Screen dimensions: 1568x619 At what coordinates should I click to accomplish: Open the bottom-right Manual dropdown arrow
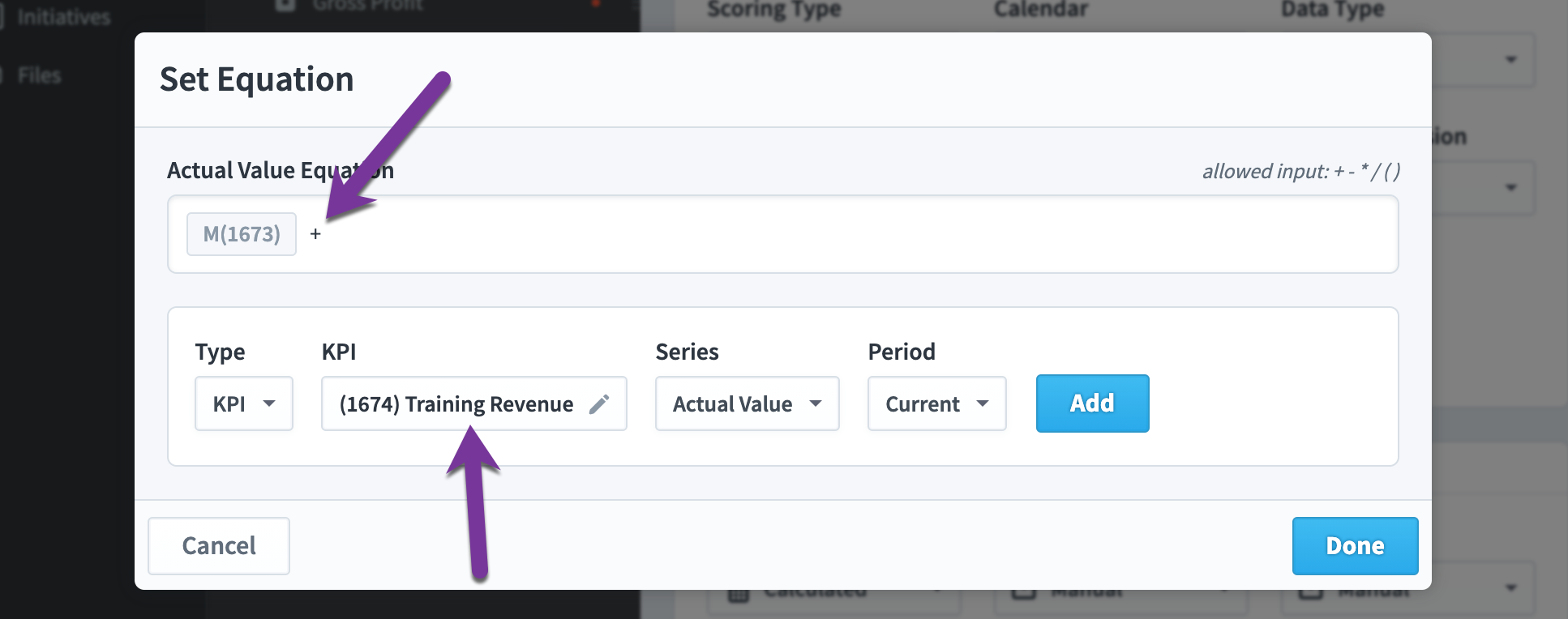[x=1510, y=587]
